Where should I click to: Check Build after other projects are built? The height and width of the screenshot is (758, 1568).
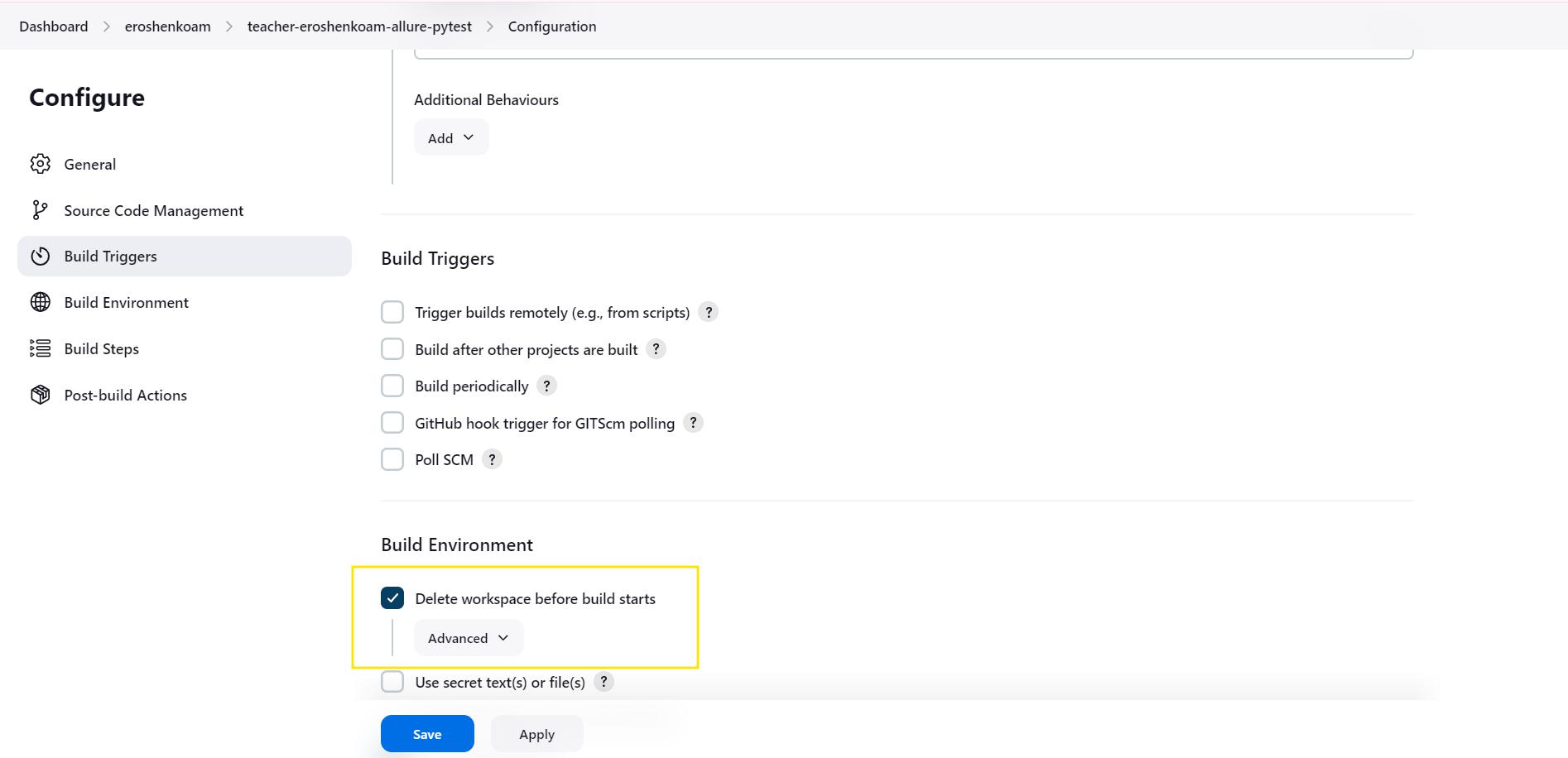(392, 349)
